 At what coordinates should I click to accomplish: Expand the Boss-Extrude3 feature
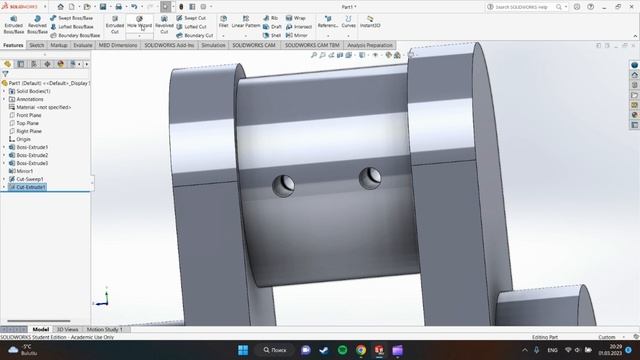pyautogui.click(x=4, y=163)
